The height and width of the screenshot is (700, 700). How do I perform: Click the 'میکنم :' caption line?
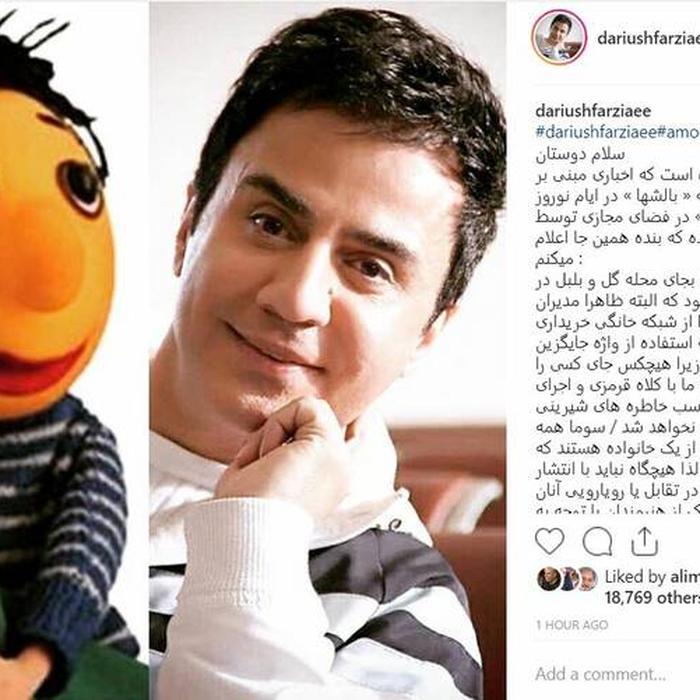(559, 260)
